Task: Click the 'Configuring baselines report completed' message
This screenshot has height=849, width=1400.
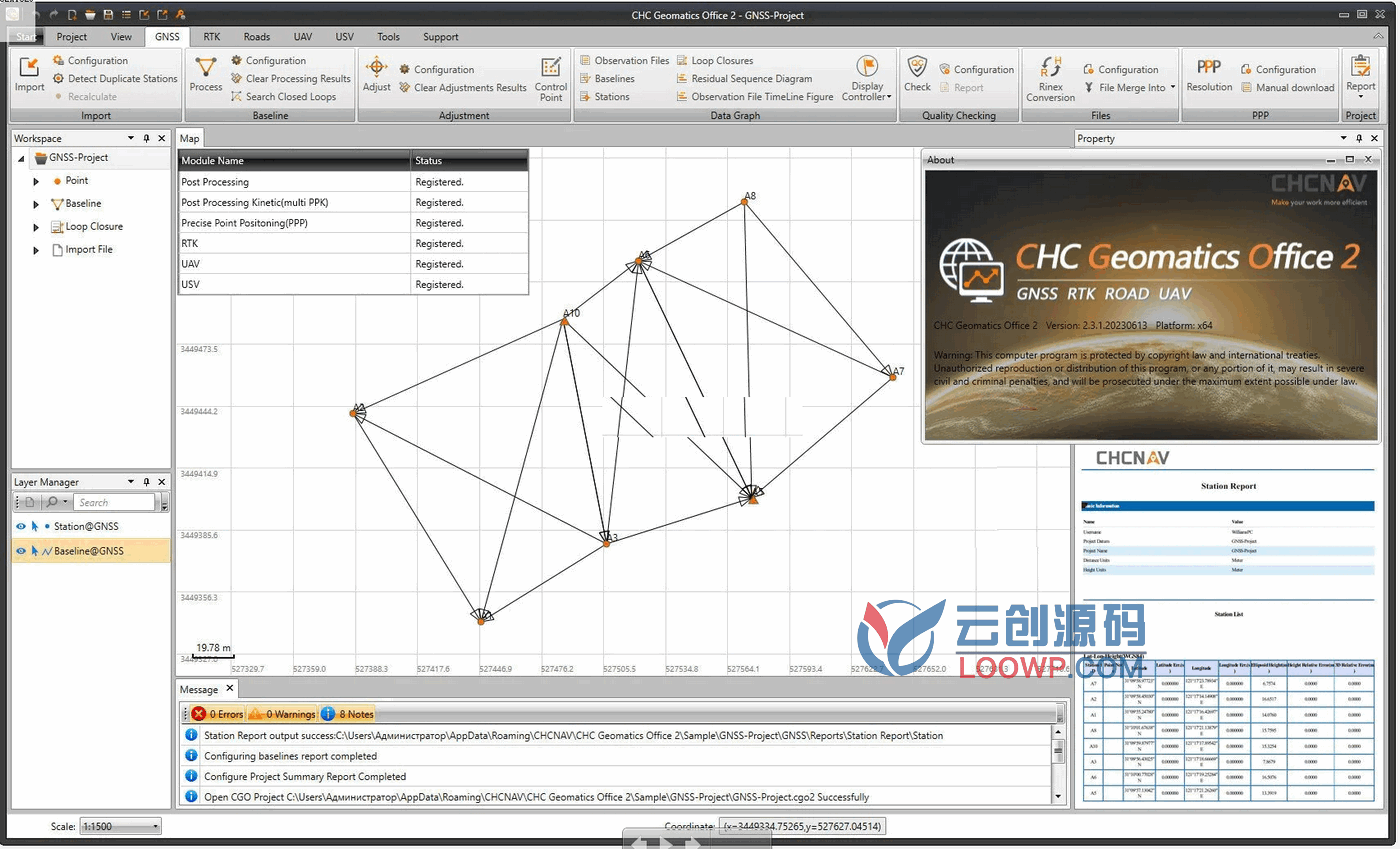Action: pos(290,756)
